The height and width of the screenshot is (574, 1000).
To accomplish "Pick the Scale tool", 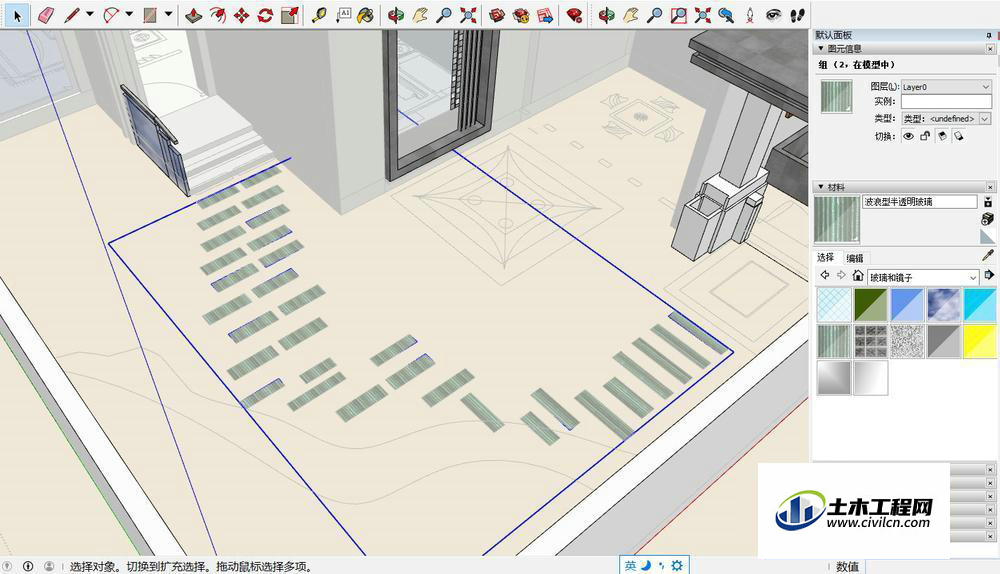I will (x=290, y=15).
